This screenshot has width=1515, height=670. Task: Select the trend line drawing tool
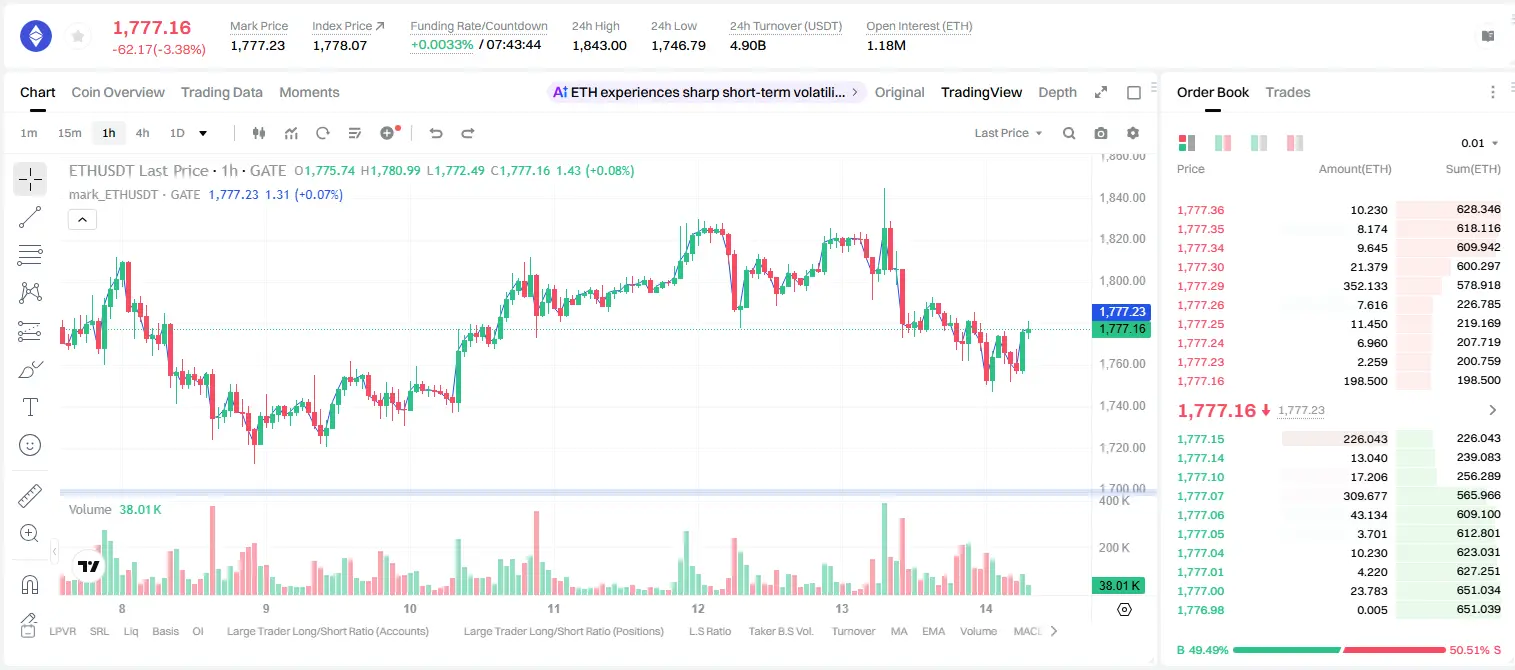tap(30, 217)
